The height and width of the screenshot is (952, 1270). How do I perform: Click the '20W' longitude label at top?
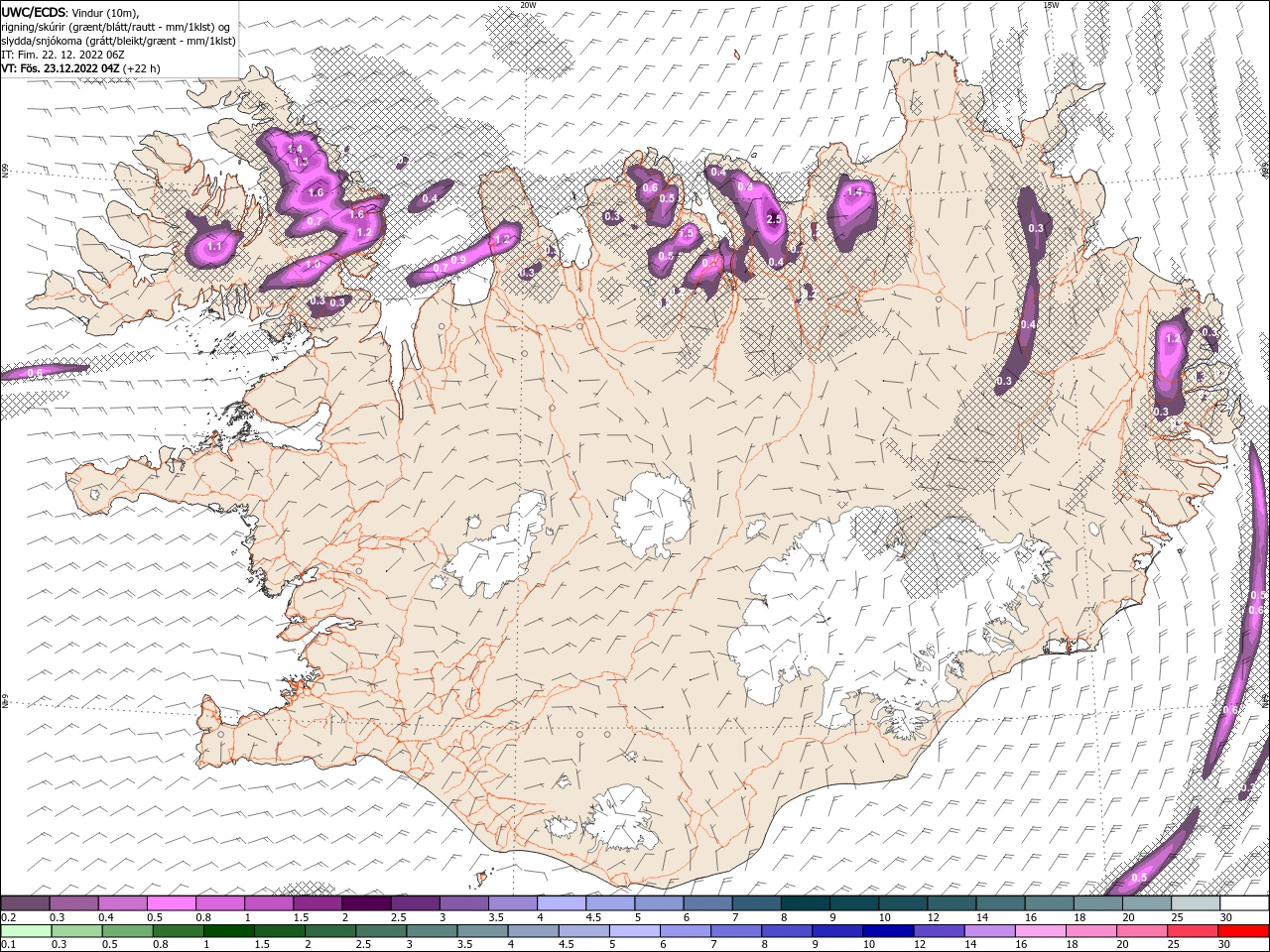[529, 5]
